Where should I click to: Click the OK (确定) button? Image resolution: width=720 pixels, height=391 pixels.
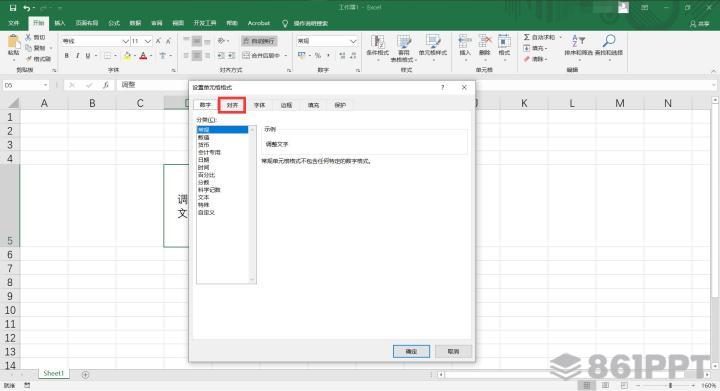click(x=411, y=351)
